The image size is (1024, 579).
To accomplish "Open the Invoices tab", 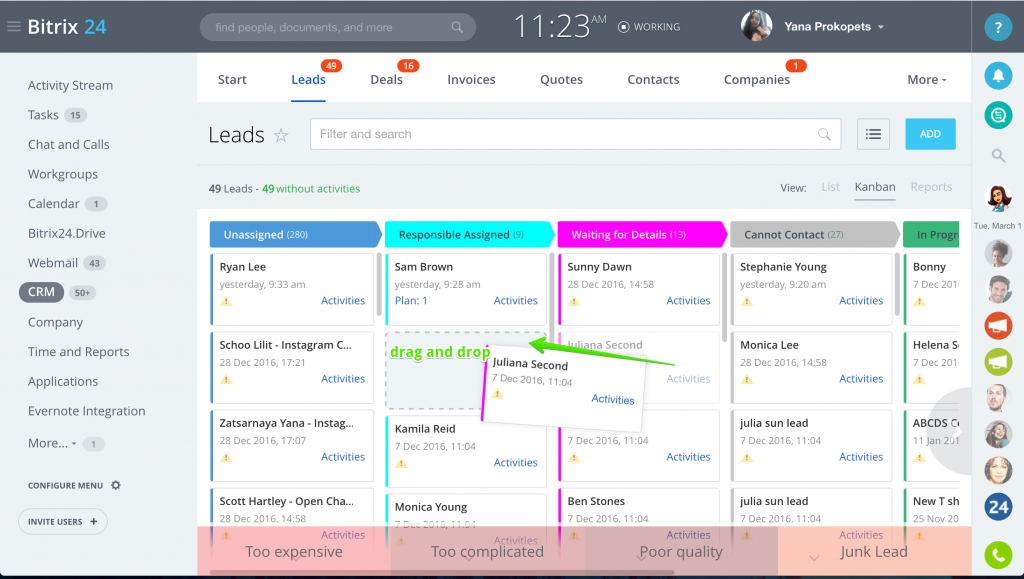I will pos(471,80).
